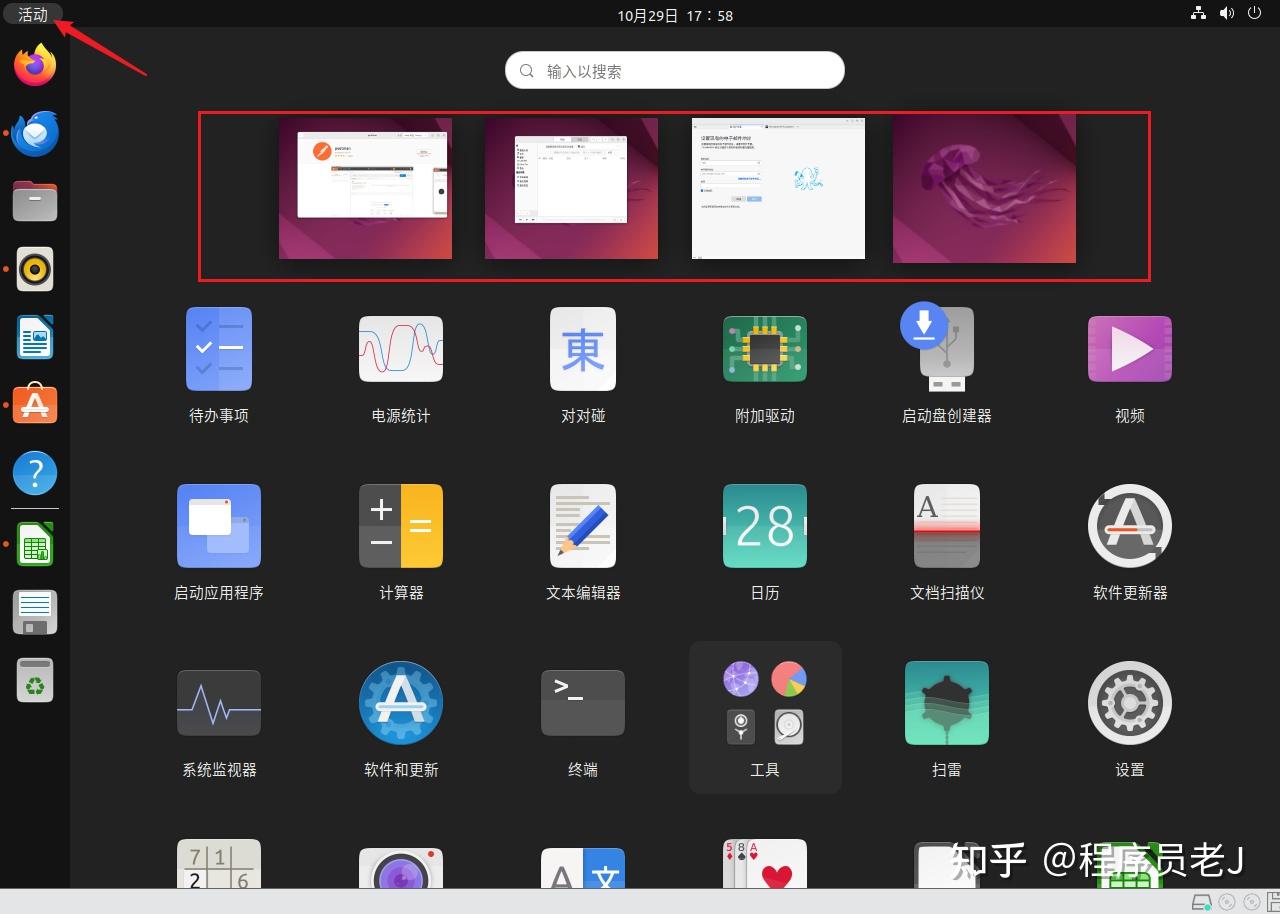Screen dimensions: 1280x914
Task: Switch to the first workspace thumbnail
Action: 365,188
